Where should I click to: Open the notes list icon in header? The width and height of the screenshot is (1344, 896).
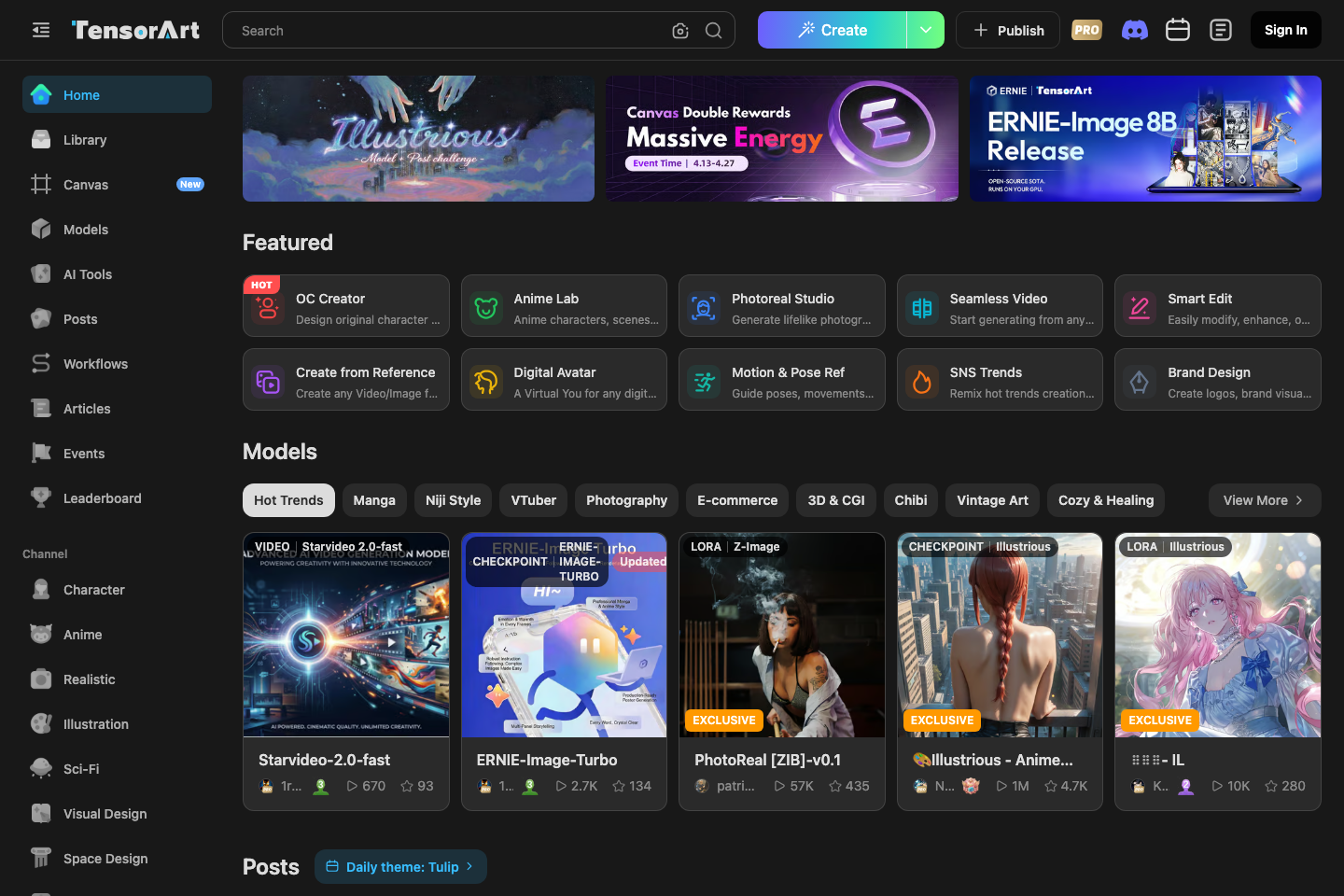tap(1221, 30)
